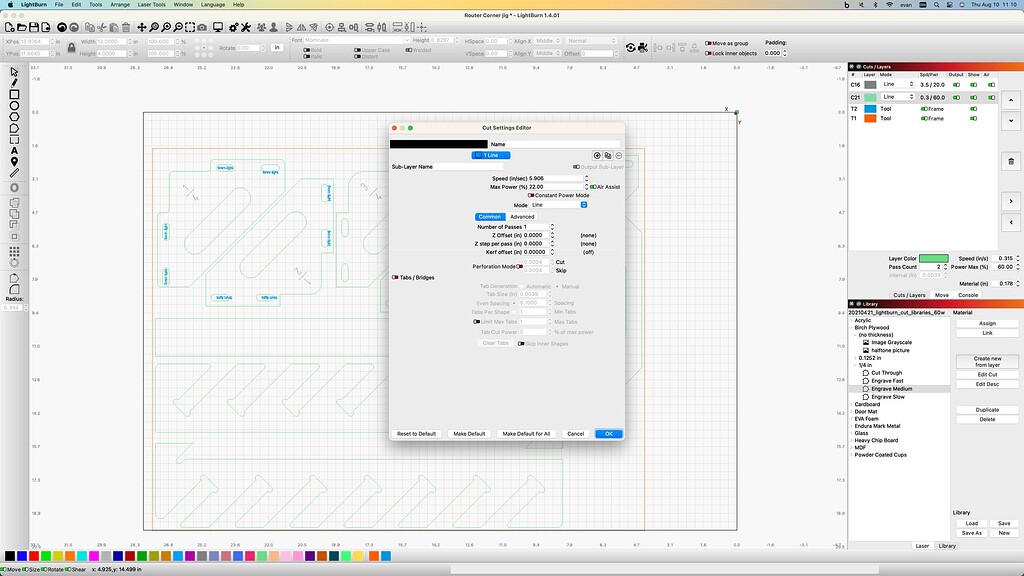
Task: Open a file with the folder icon
Action: (x=22, y=27)
